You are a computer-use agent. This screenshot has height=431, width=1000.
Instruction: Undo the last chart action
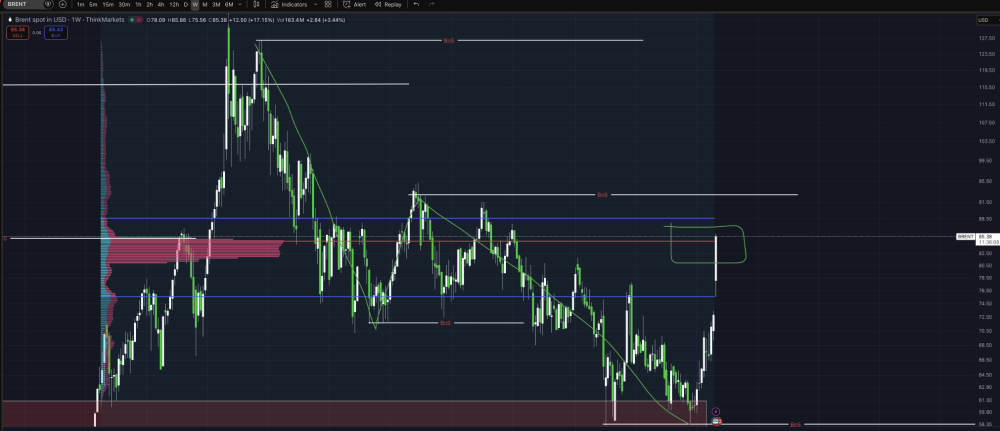[416, 4]
